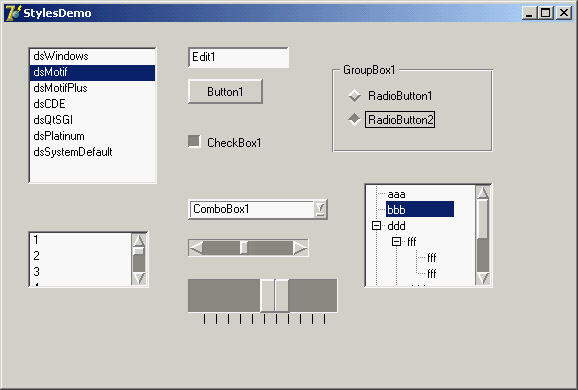Click left arrow of horizontal scrollbar
The image size is (578, 390).
coord(196,248)
